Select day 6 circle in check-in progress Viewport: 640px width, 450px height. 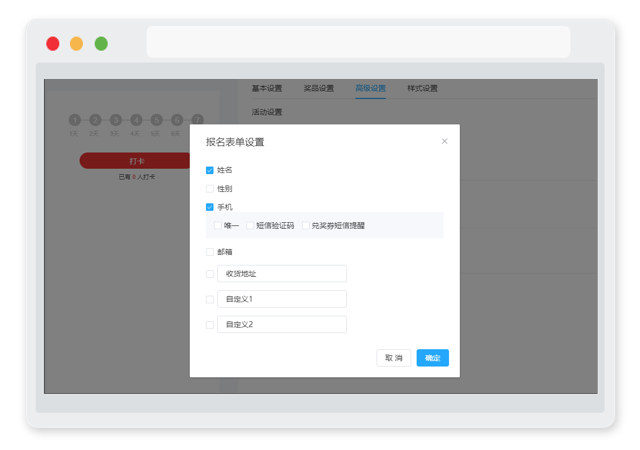(177, 120)
